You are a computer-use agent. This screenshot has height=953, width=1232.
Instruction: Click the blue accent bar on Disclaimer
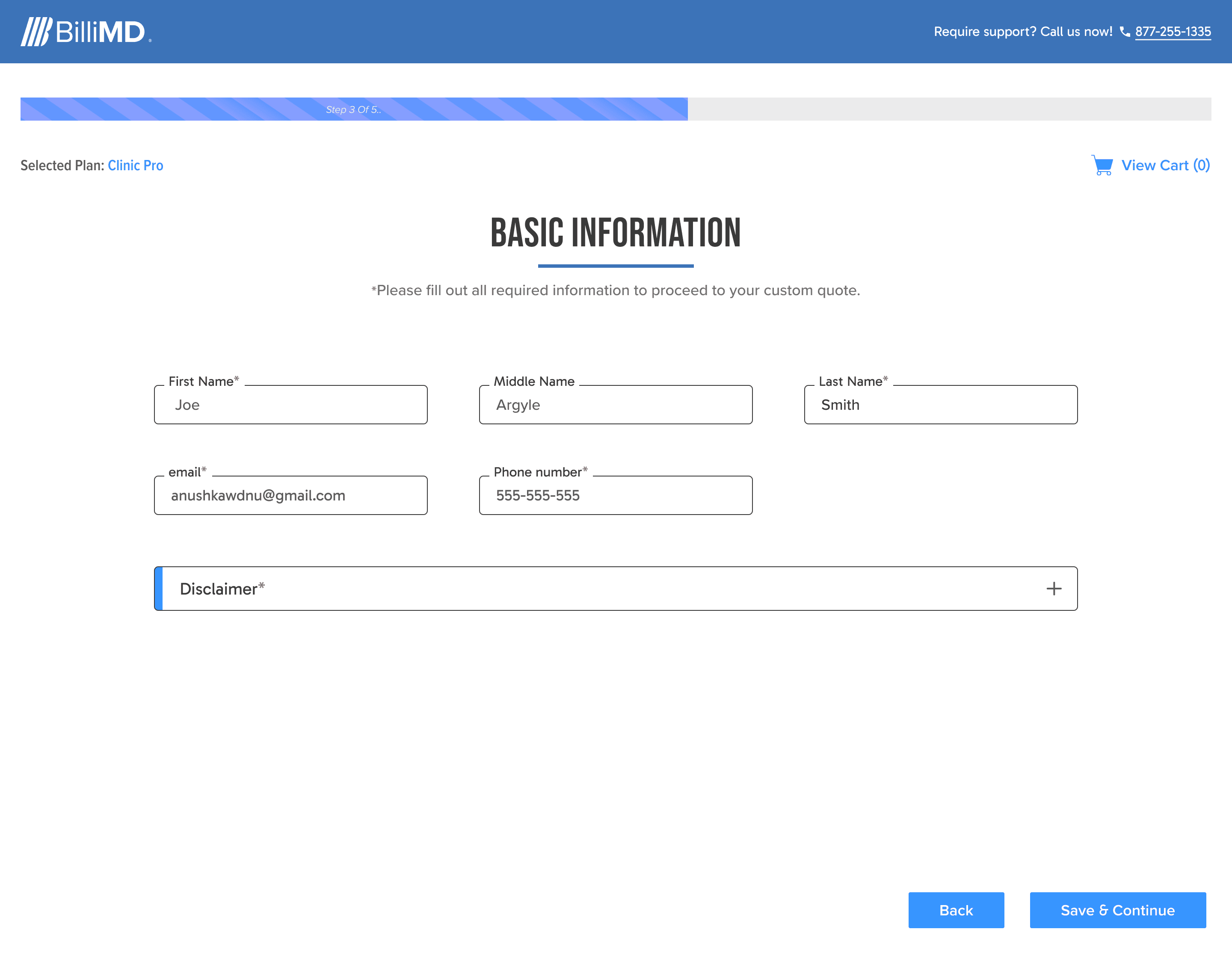(159, 589)
